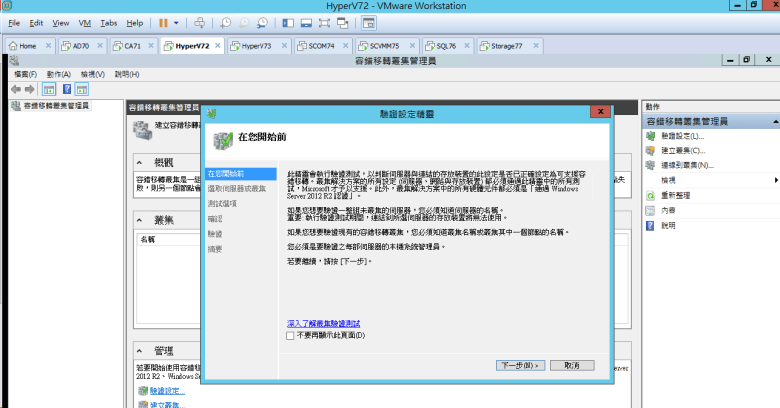Select 容錯移轉叢集管理員 node in left tree
The image size is (780, 408).
pos(50,105)
